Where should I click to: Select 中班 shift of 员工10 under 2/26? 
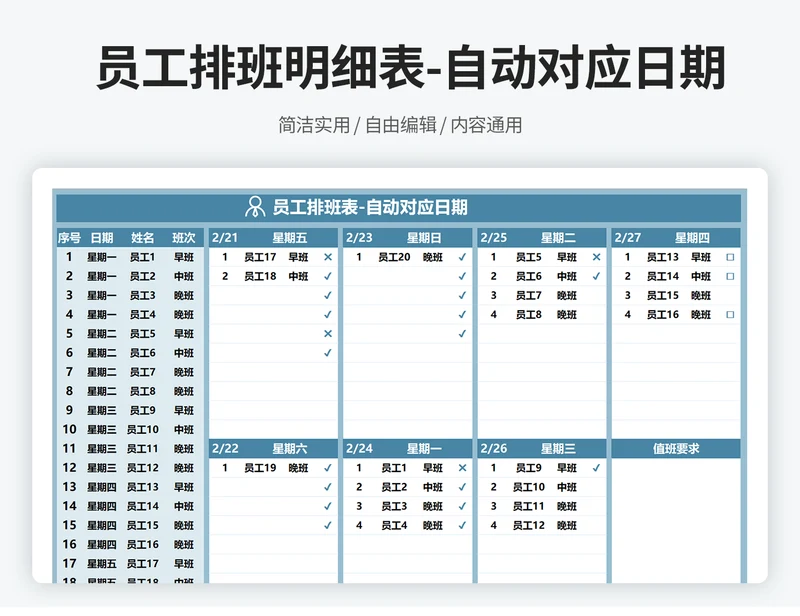coord(566,487)
